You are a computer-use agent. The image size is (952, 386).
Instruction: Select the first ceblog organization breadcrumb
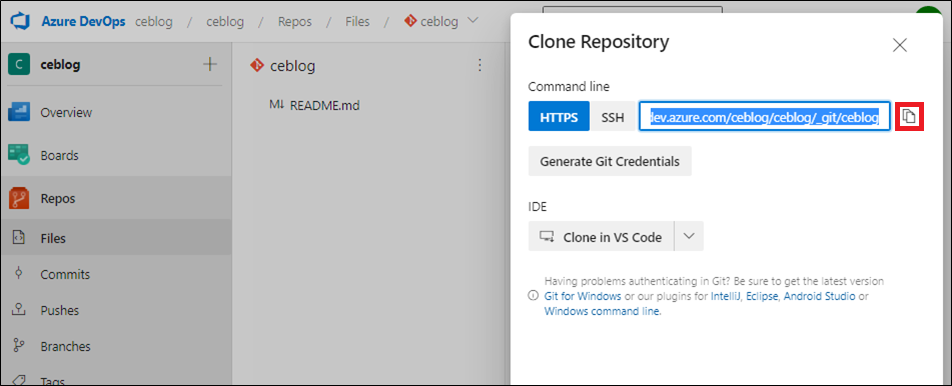(x=154, y=22)
